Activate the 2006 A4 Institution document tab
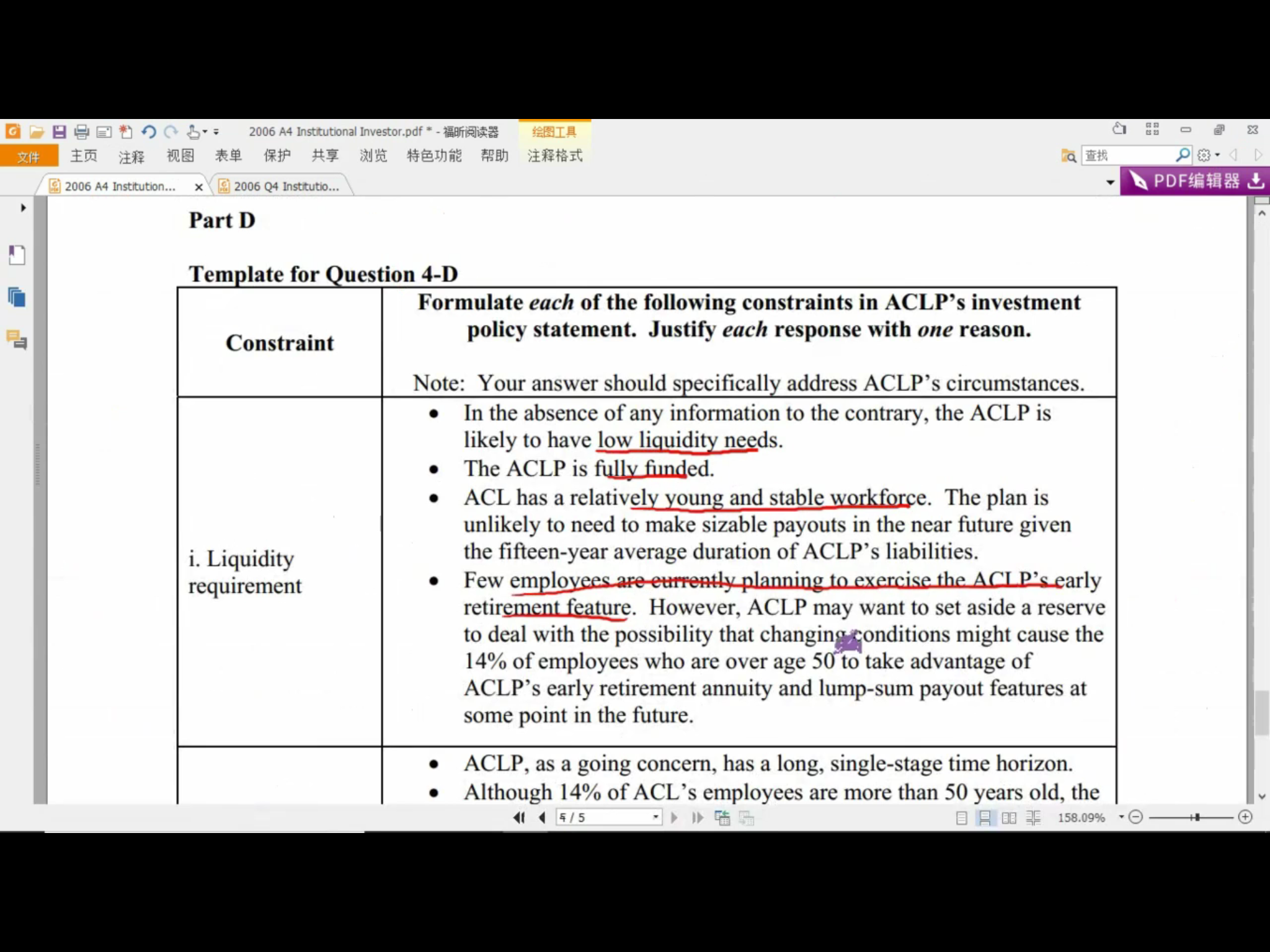The image size is (1270, 952). click(x=120, y=186)
